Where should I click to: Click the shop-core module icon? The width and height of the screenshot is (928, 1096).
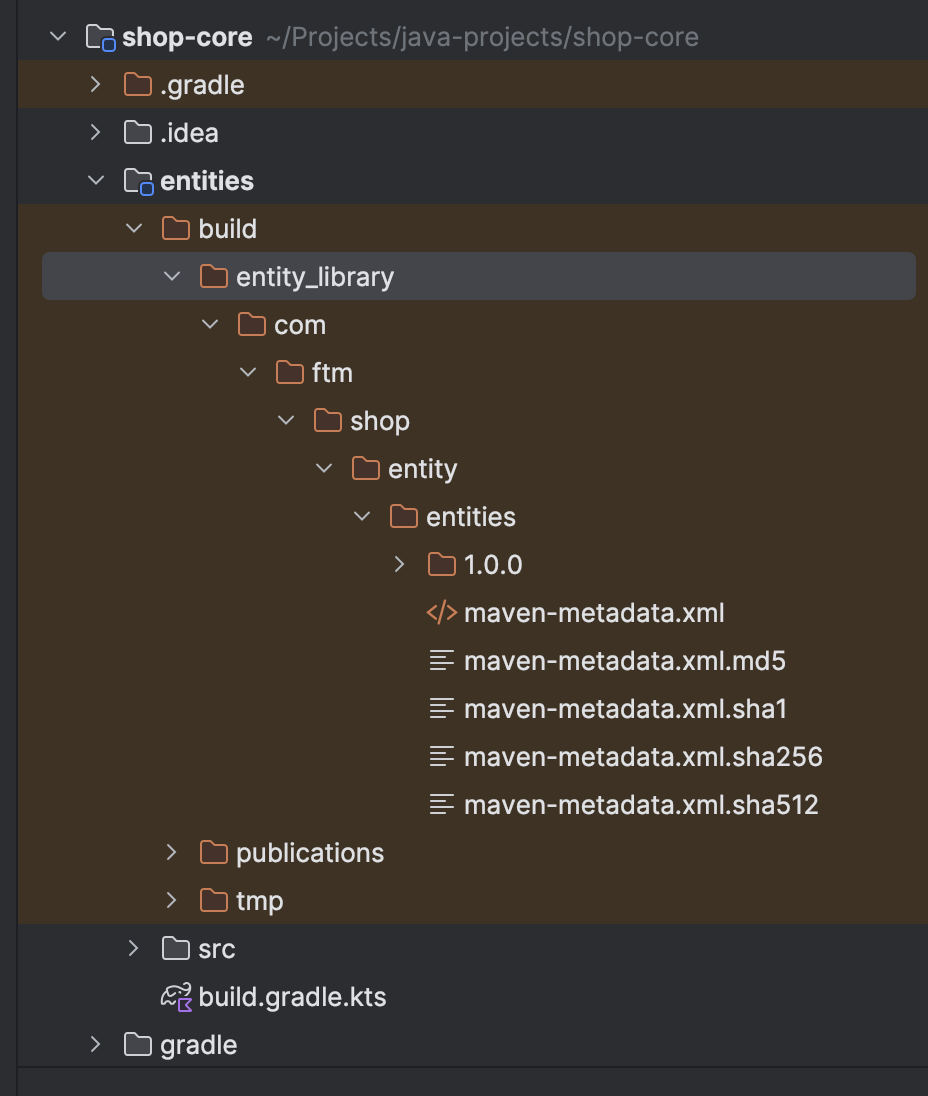(103, 37)
